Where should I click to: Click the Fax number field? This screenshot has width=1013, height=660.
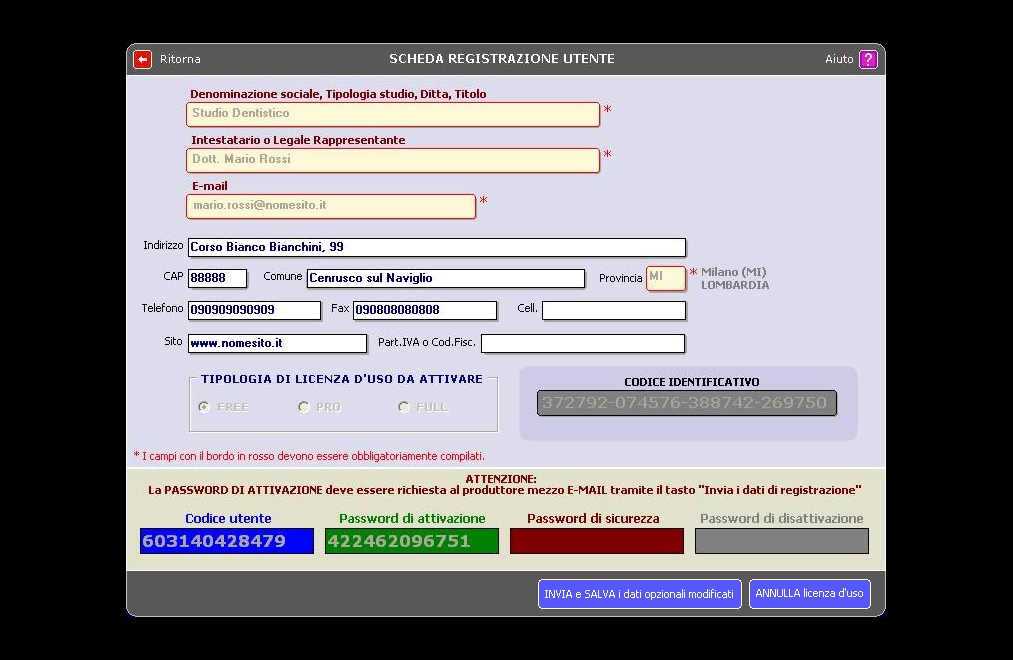click(425, 310)
